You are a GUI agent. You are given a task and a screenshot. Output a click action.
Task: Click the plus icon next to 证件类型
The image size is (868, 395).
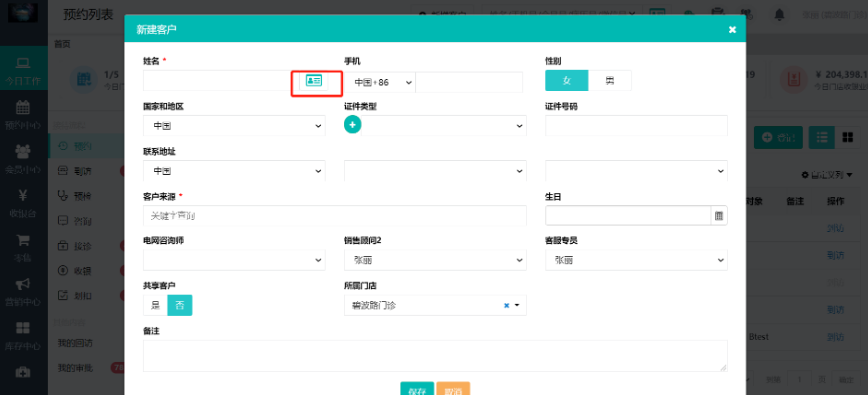click(353, 125)
